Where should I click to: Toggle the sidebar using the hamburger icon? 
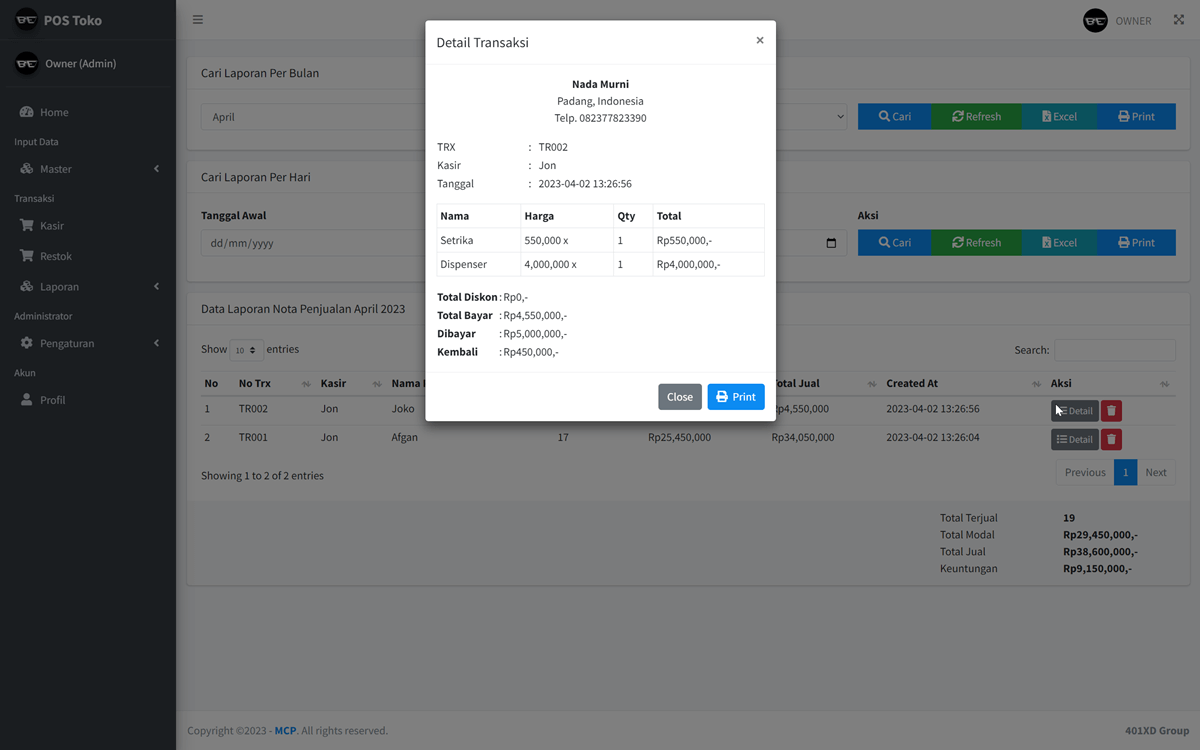[x=197, y=19]
